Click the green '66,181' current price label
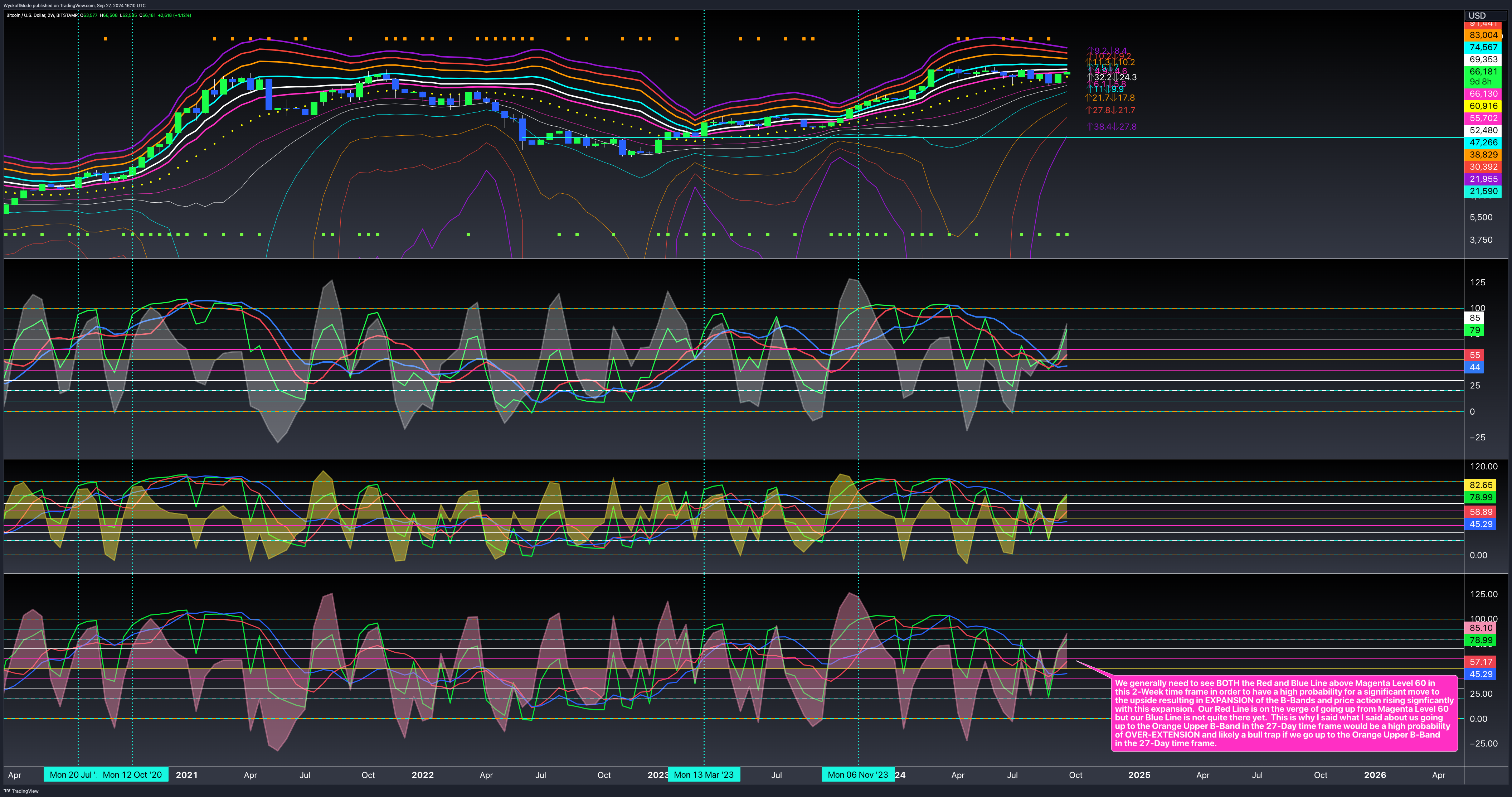1512x797 pixels. pyautogui.click(x=1483, y=72)
